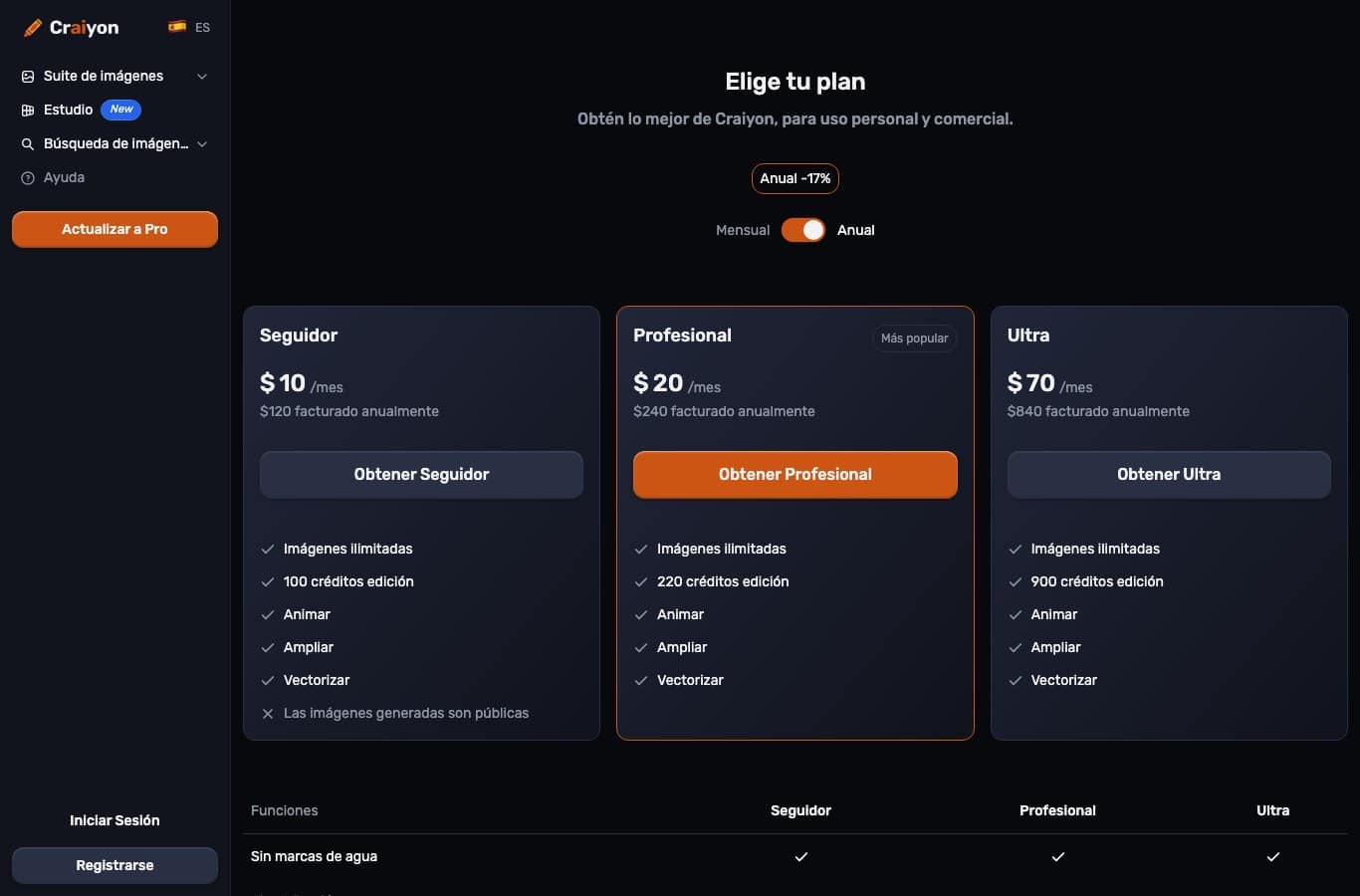Click the Ayuda question mark icon
This screenshot has width=1360, height=896.
pos(28,178)
